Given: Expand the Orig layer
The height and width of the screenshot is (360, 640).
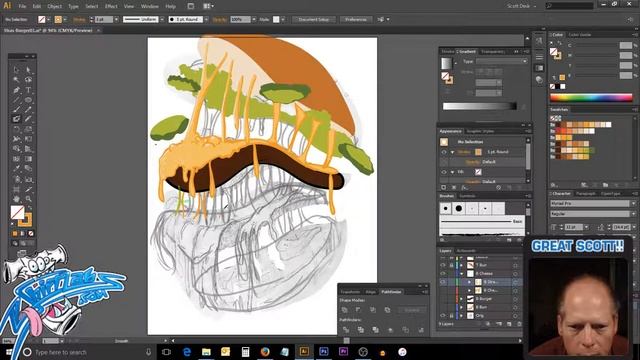Looking at the screenshot, I should tap(462, 316).
